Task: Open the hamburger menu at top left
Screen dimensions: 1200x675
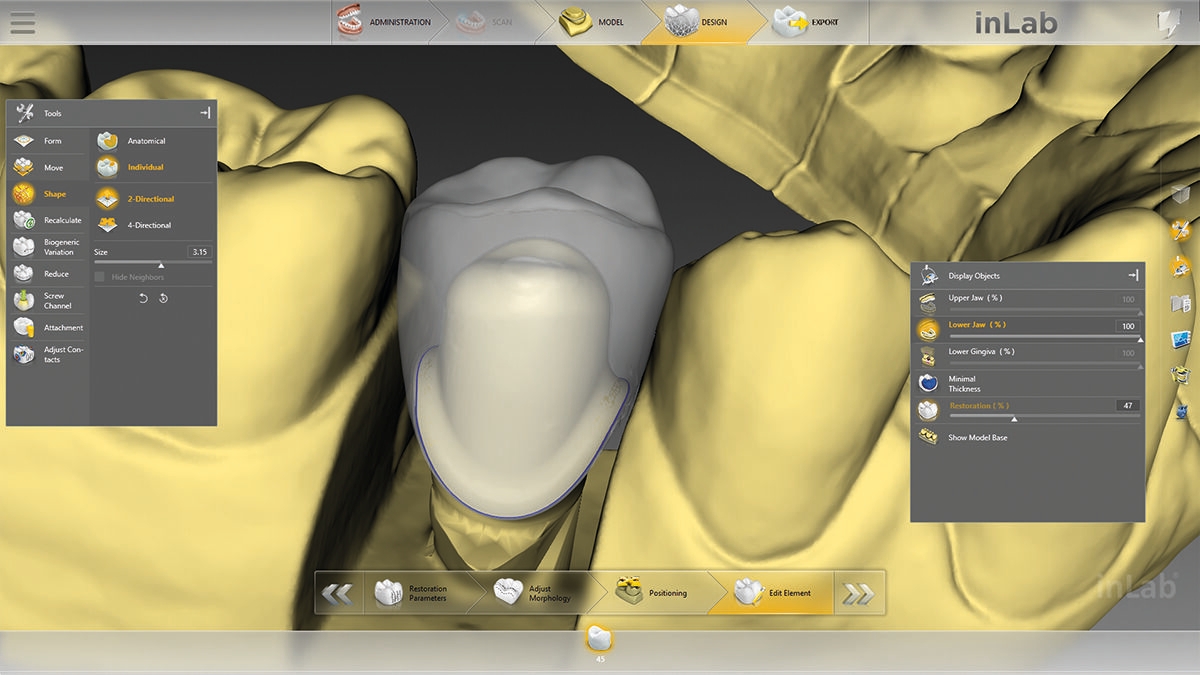Action: 21,22
